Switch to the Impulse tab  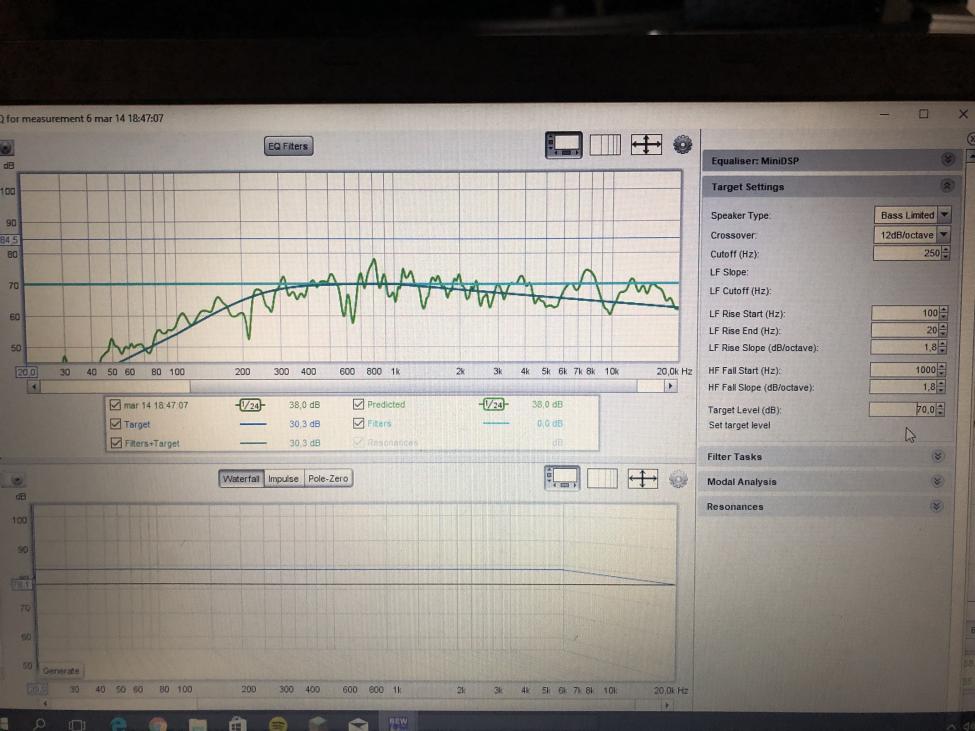[x=284, y=479]
